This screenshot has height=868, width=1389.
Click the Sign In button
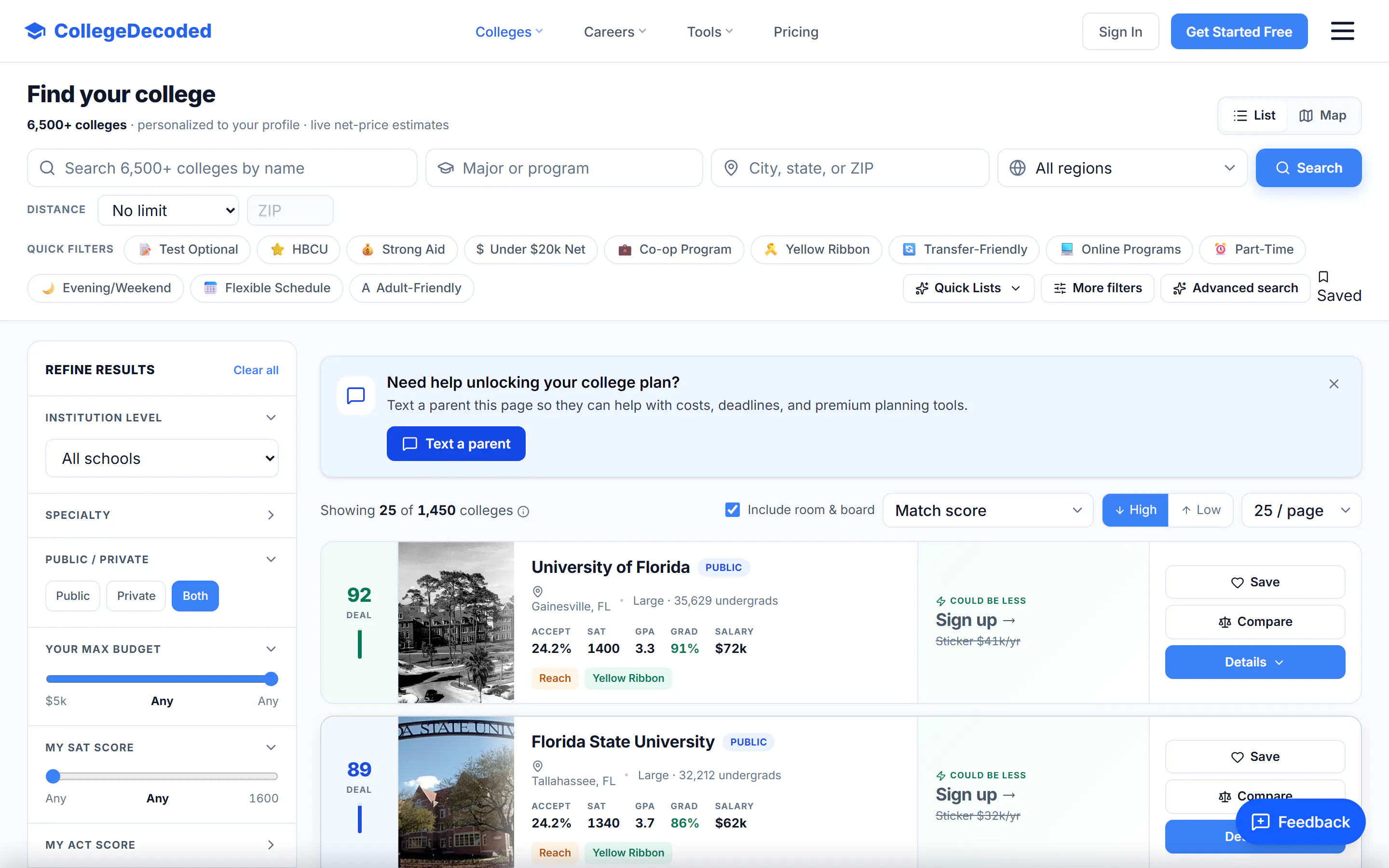(1120, 31)
